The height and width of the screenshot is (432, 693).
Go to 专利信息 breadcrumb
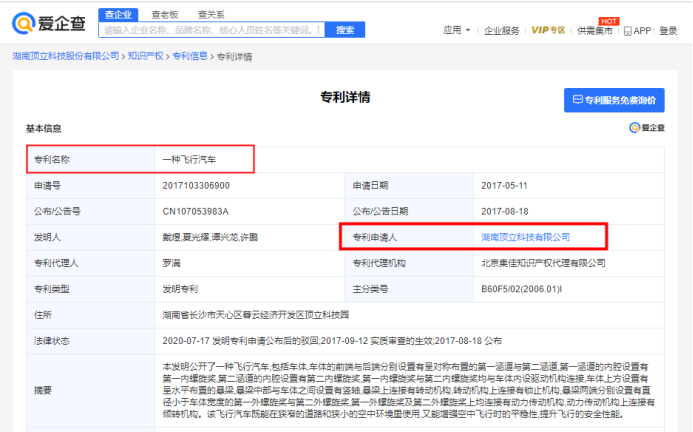point(190,56)
